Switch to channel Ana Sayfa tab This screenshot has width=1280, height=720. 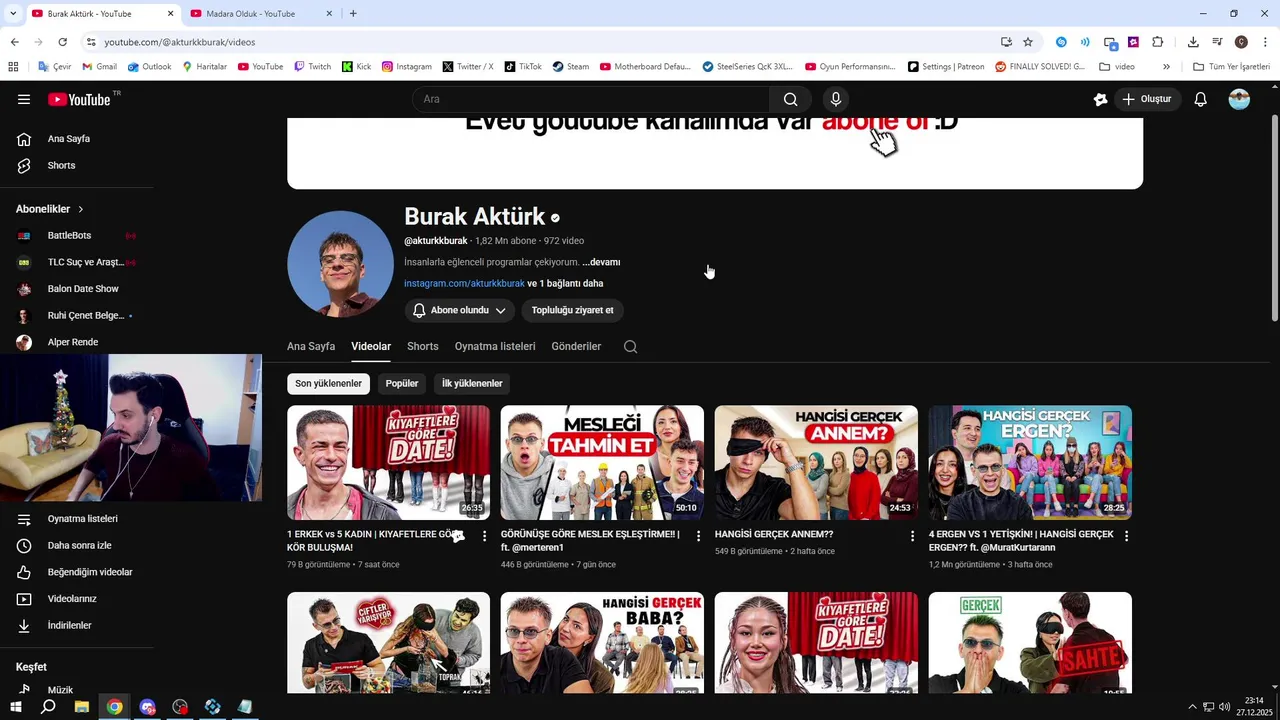tap(311, 346)
